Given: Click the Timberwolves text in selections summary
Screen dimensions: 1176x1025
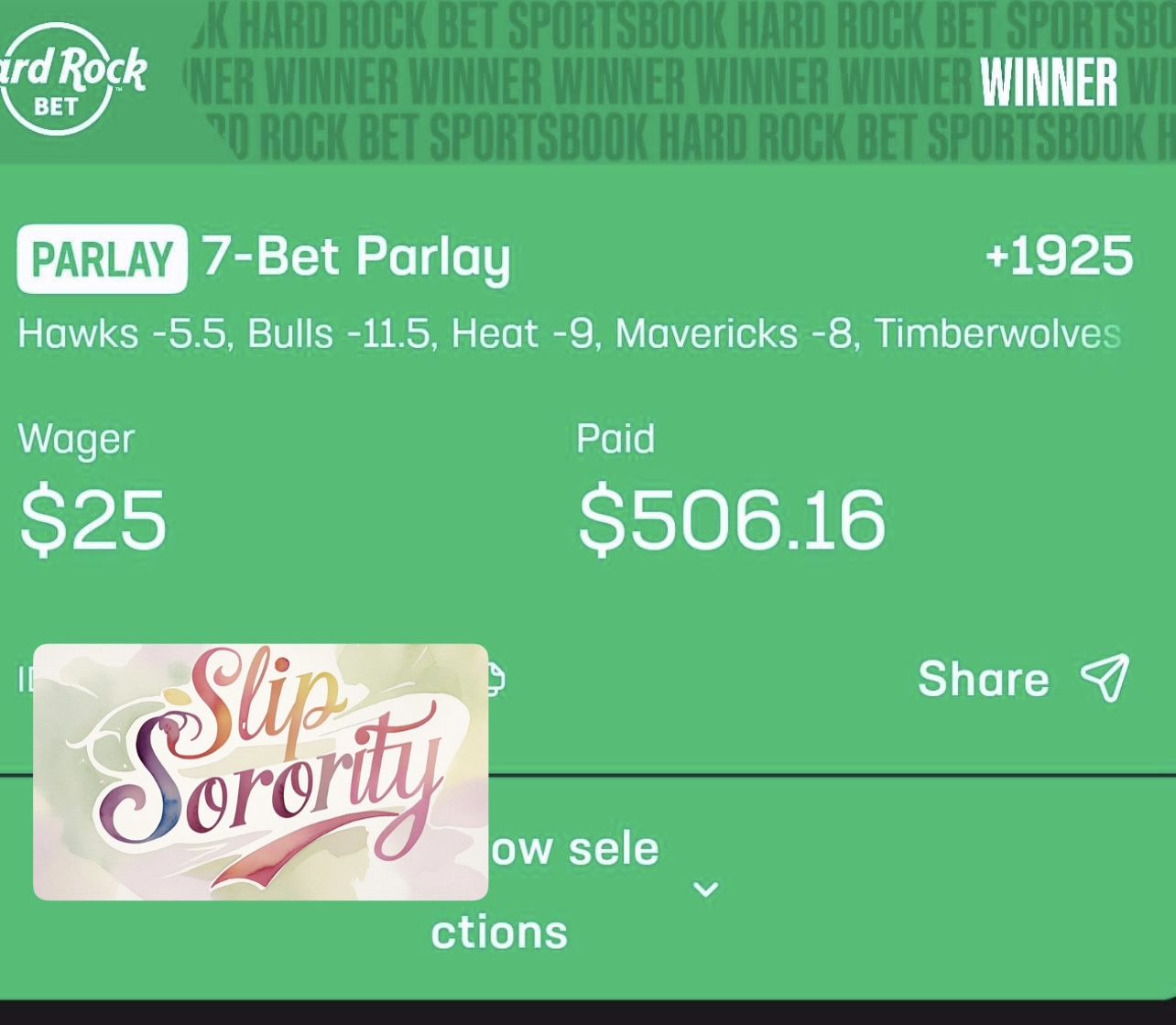Looking at the screenshot, I should [x=996, y=334].
